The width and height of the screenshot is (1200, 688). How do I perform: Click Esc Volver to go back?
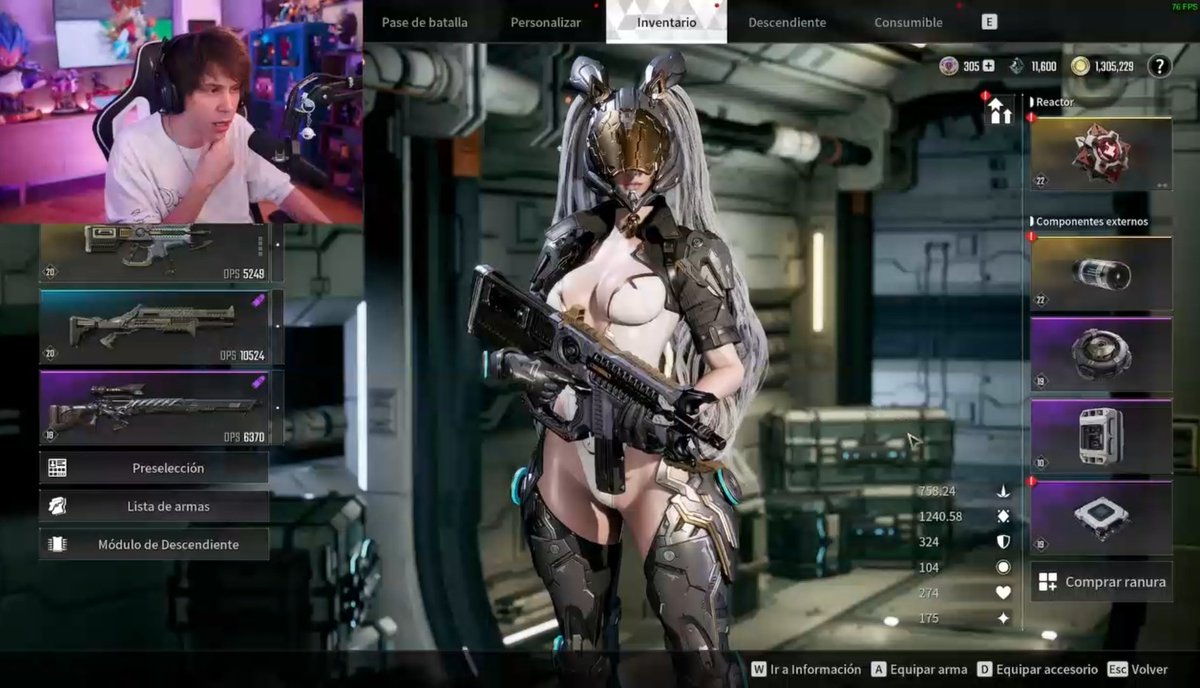(x=1138, y=669)
